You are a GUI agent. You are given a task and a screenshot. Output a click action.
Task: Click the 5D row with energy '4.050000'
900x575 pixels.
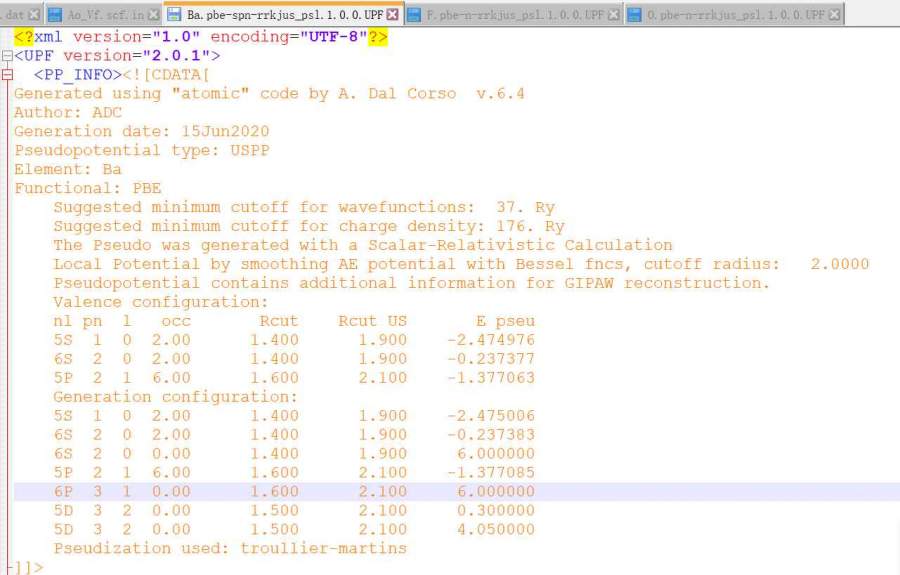coord(294,529)
